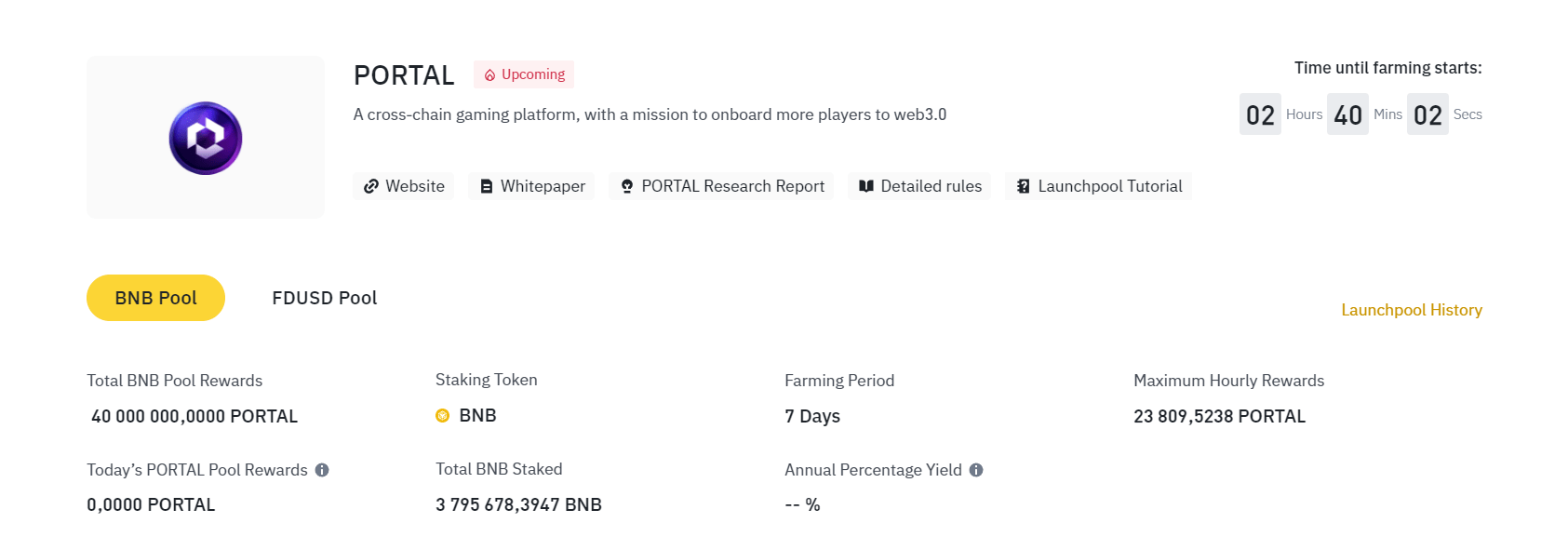1568x550 pixels.
Task: Click info icon next to Annual Percentage Yield
Action: [976, 470]
